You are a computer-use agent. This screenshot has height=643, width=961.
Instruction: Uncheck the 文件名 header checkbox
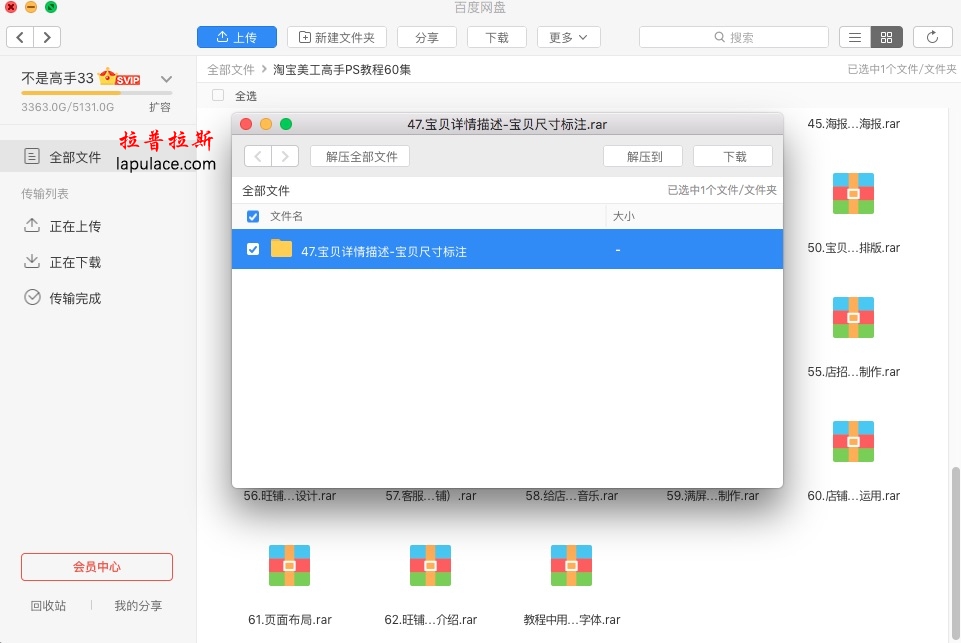point(253,216)
